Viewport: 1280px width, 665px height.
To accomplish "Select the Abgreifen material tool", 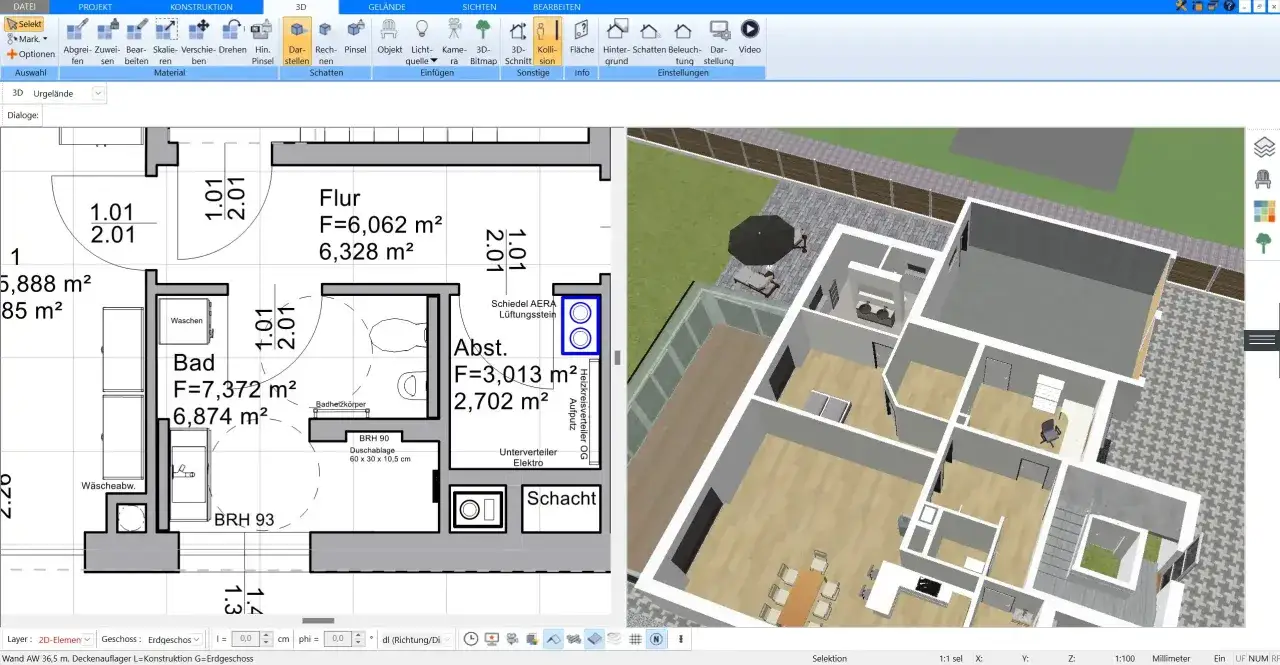I will point(77,41).
